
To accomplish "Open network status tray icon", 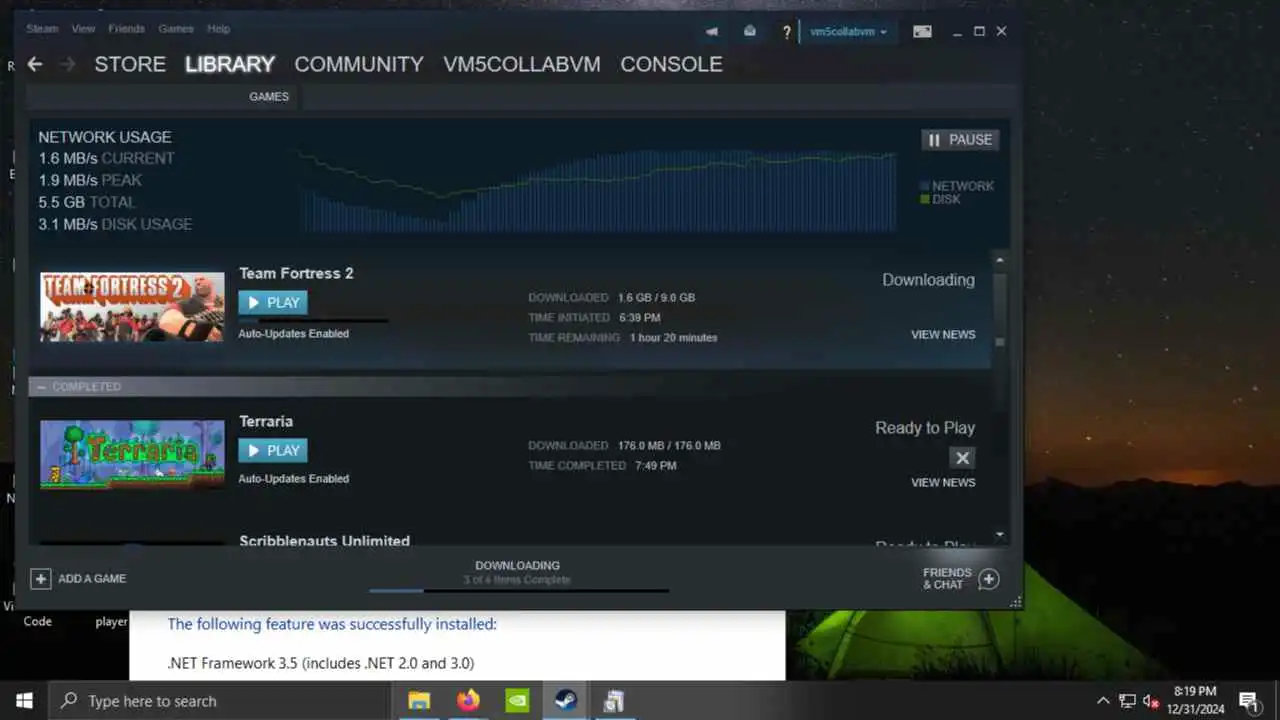I will point(1127,701).
